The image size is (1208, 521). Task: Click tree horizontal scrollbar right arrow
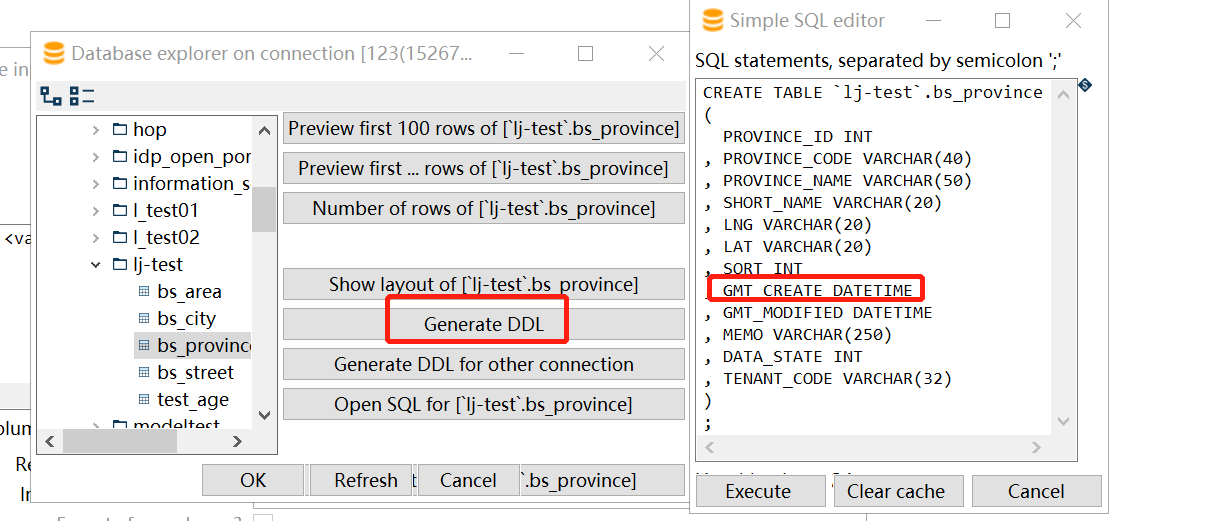[x=237, y=441]
